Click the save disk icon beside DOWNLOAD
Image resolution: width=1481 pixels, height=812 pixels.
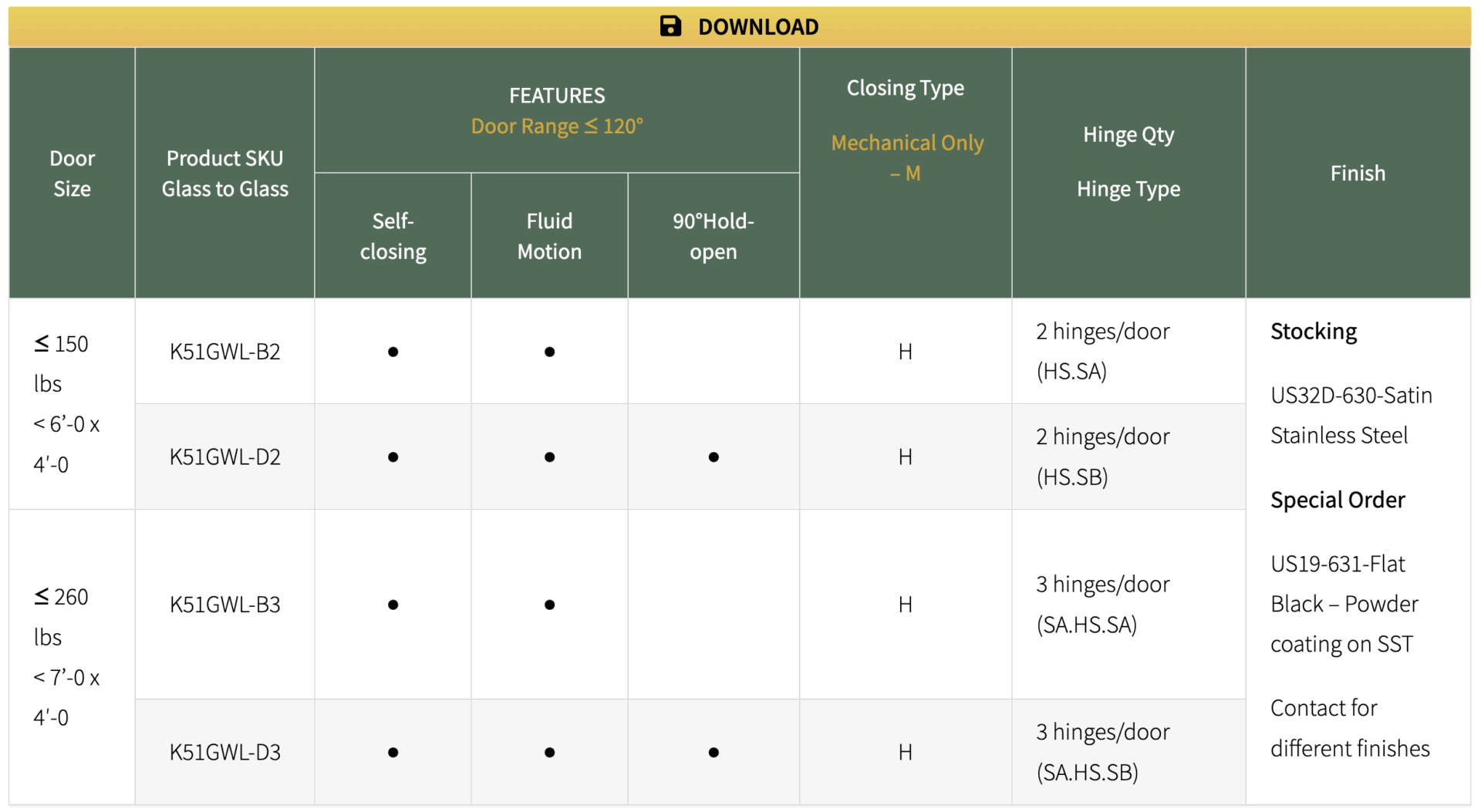670,26
